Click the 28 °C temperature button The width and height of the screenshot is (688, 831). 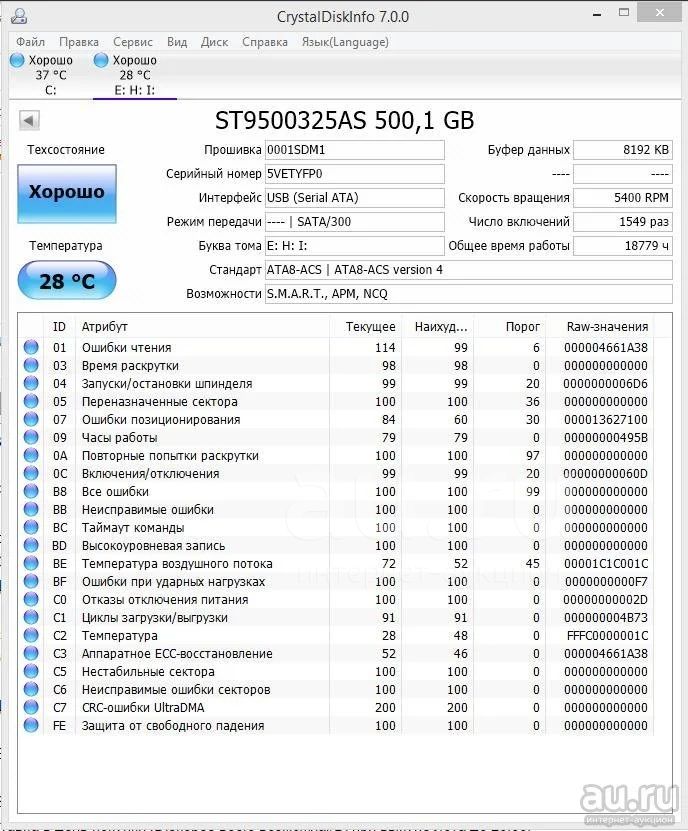pyautogui.click(x=67, y=280)
